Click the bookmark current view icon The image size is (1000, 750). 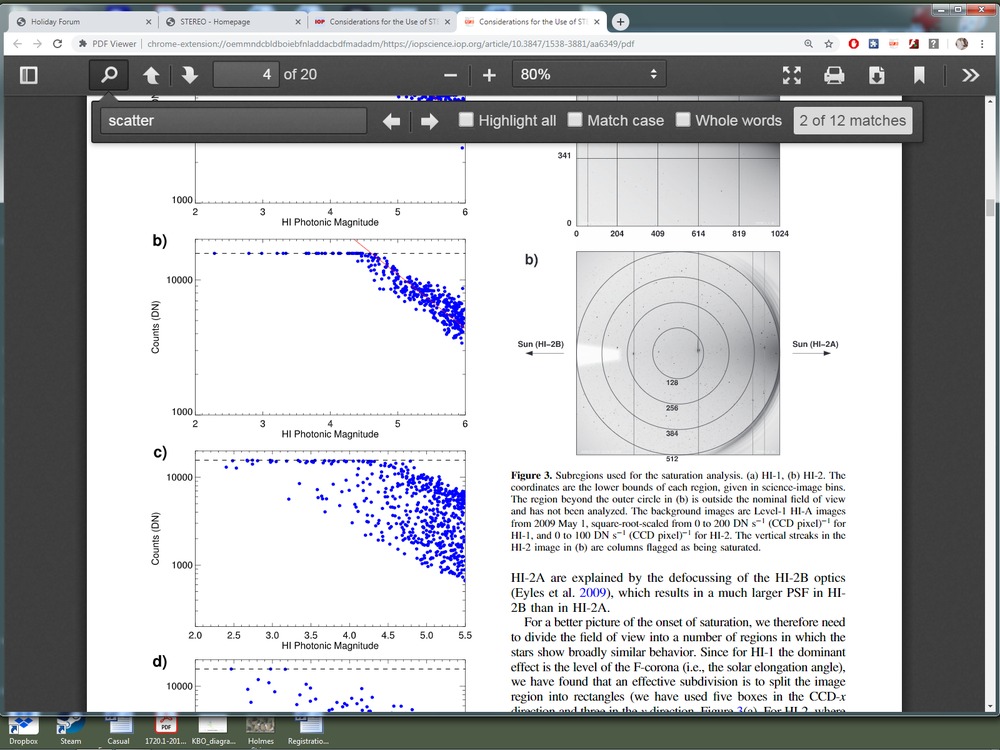tap(918, 75)
